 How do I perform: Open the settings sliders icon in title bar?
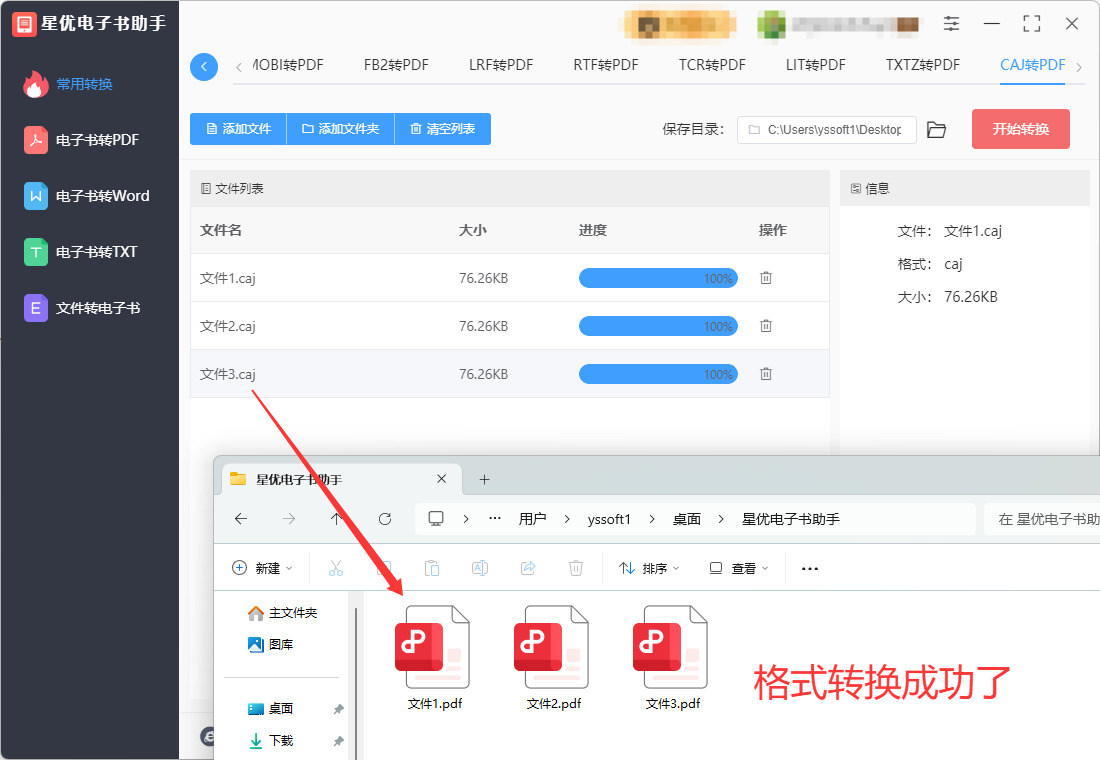click(x=951, y=24)
